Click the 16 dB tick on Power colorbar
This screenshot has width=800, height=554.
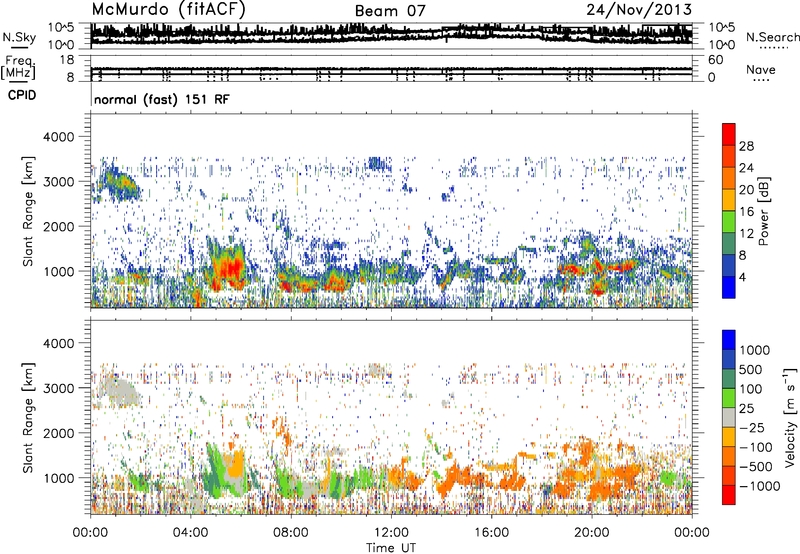click(746, 212)
